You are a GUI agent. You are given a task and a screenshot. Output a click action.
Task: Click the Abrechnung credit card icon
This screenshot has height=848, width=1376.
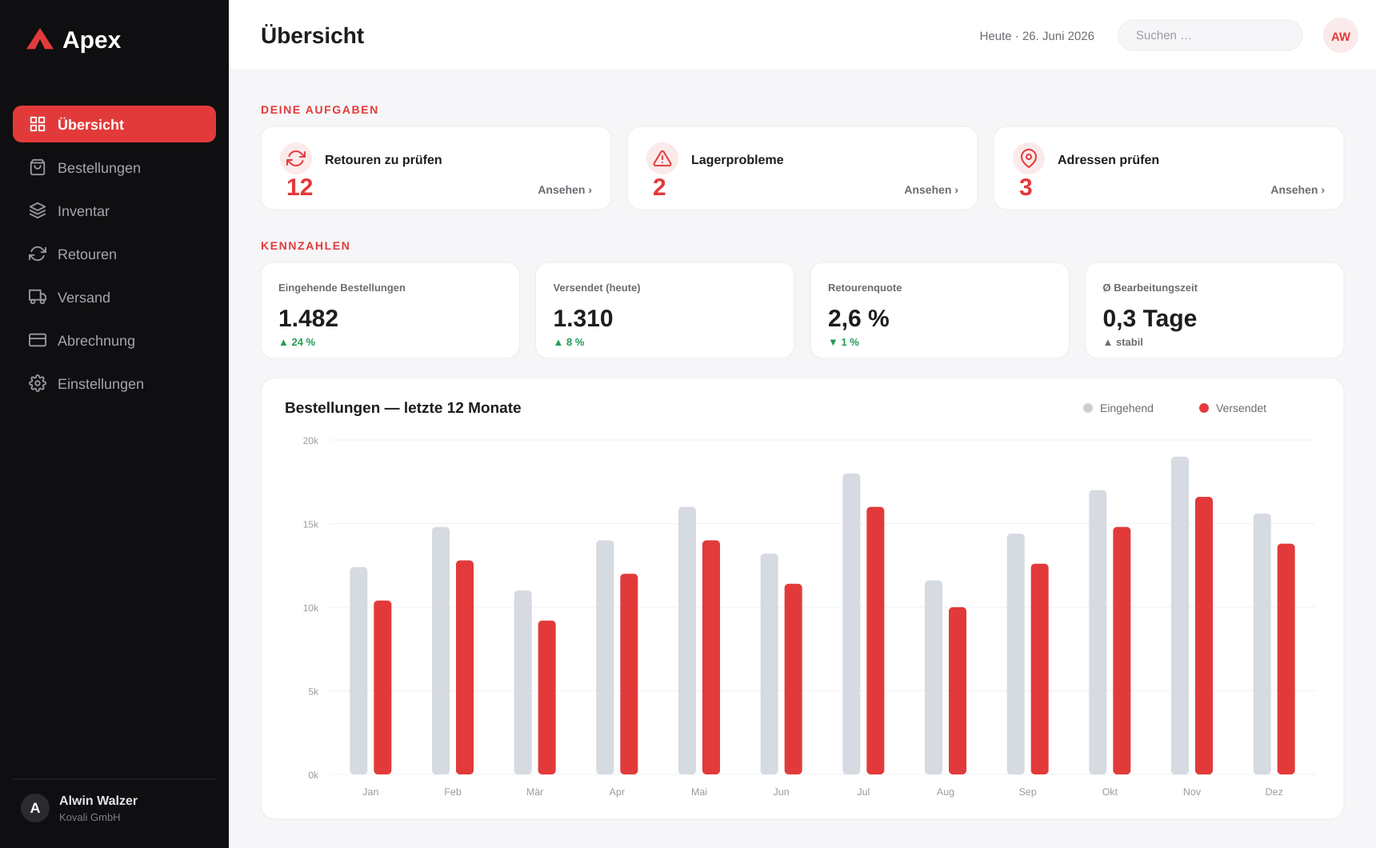point(38,340)
